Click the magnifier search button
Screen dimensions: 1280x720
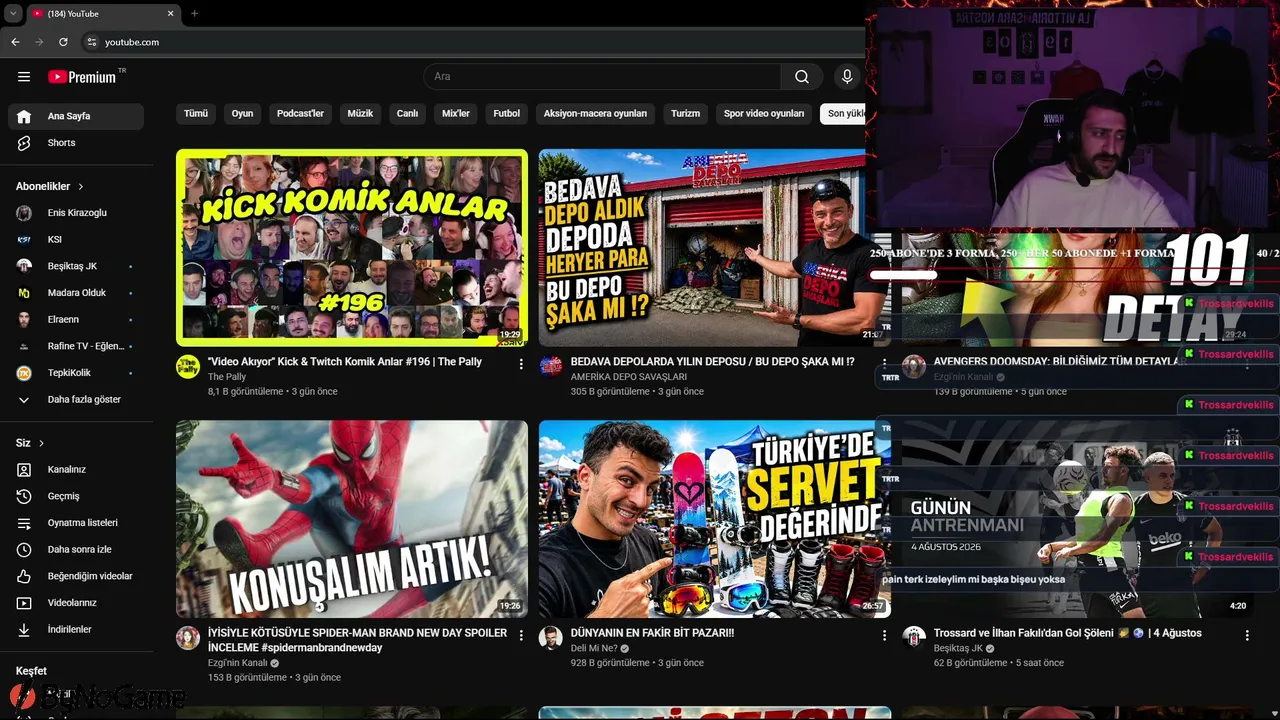(x=802, y=77)
